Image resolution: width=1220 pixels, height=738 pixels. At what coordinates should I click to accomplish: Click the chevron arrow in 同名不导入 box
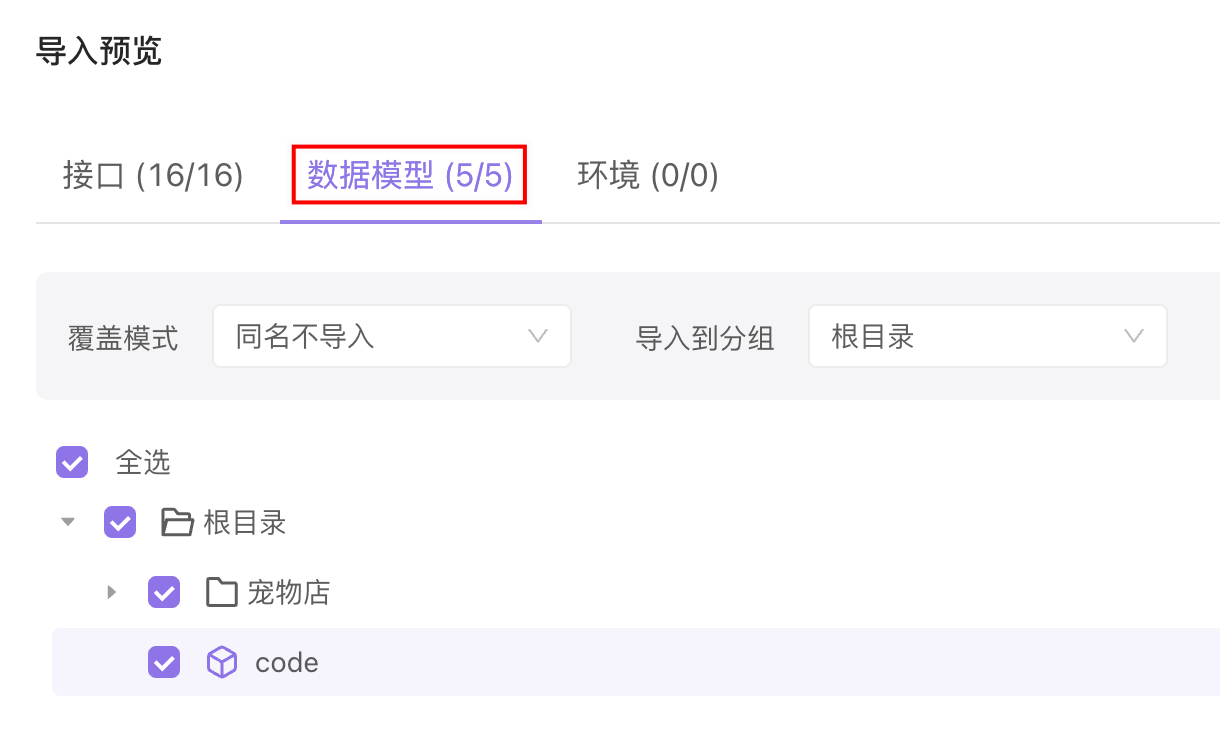[x=538, y=336]
